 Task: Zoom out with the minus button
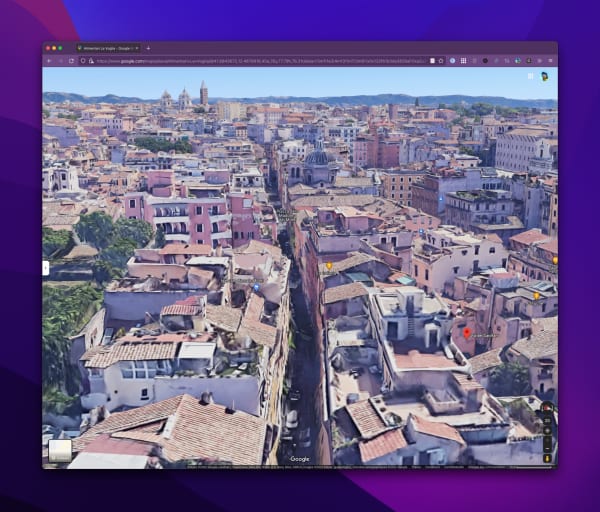click(547, 448)
